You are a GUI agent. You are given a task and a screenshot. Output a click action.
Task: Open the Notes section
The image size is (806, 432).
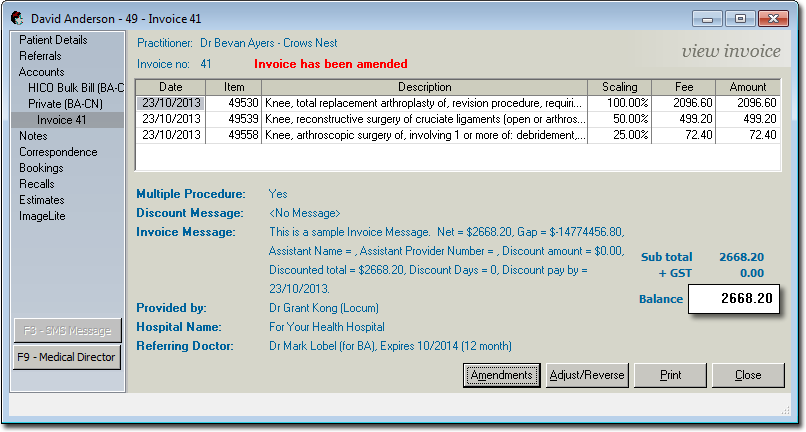click(x=33, y=136)
